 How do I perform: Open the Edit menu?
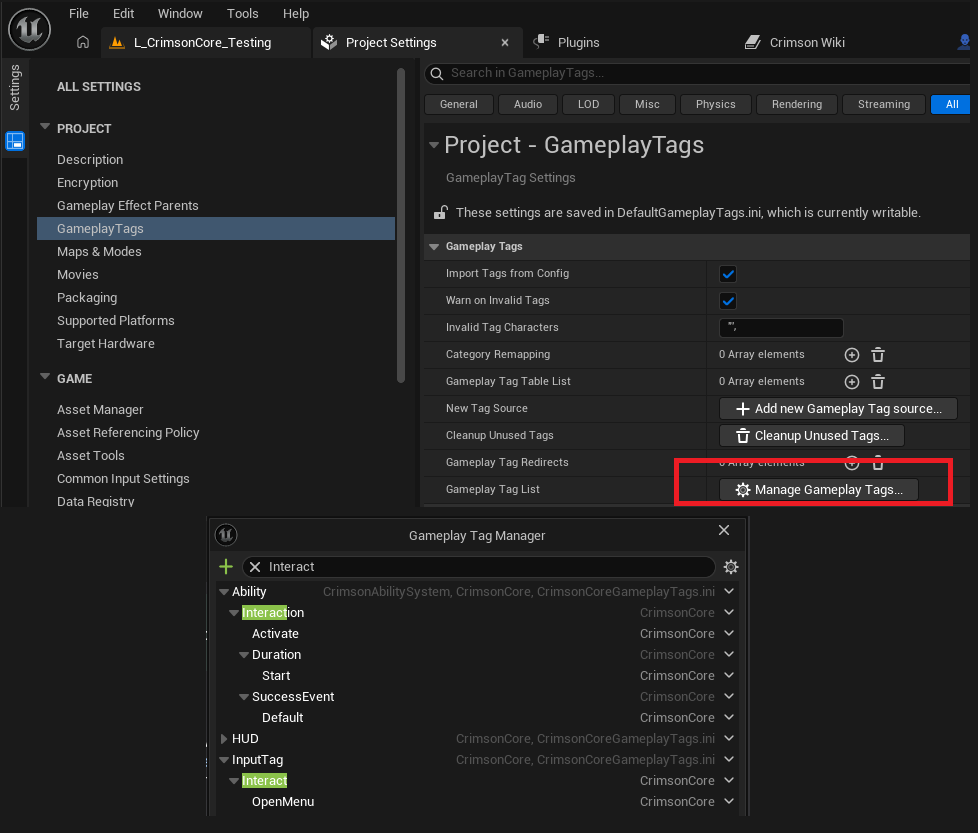(x=123, y=14)
